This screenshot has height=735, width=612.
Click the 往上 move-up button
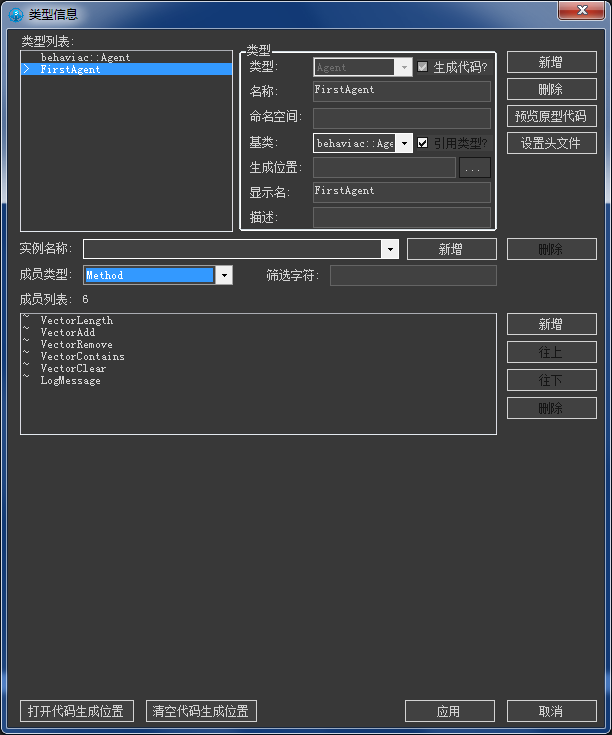click(x=552, y=352)
